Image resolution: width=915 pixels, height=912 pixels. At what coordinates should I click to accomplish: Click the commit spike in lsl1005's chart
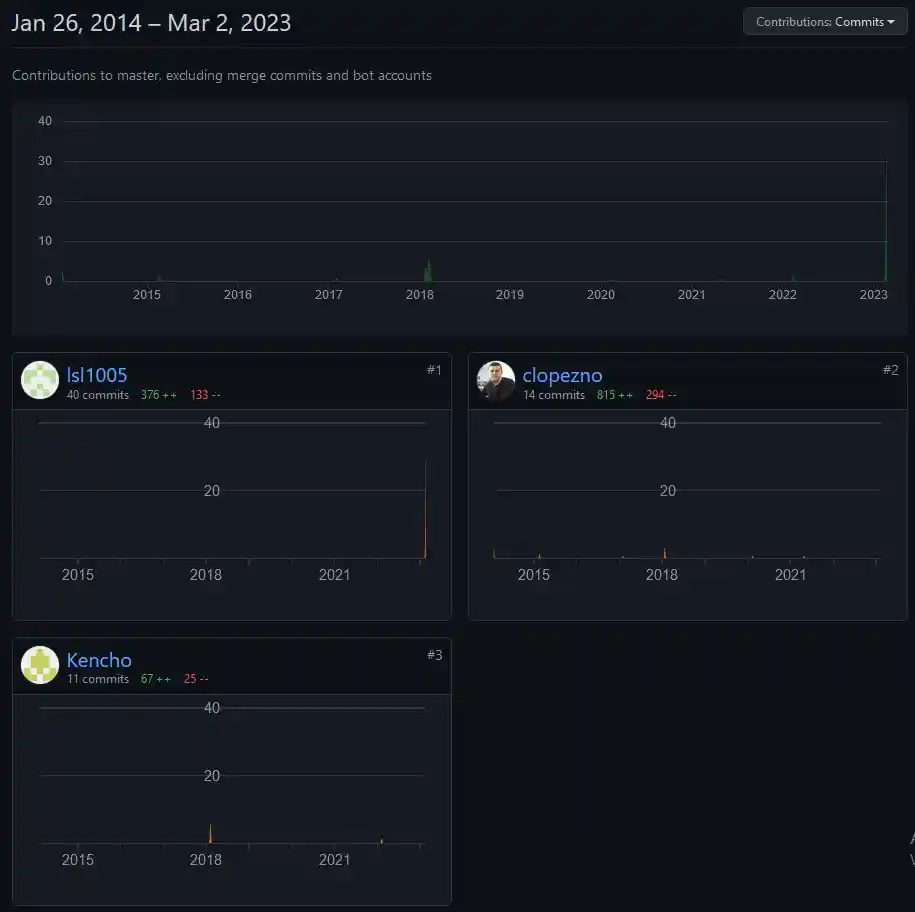pos(425,509)
